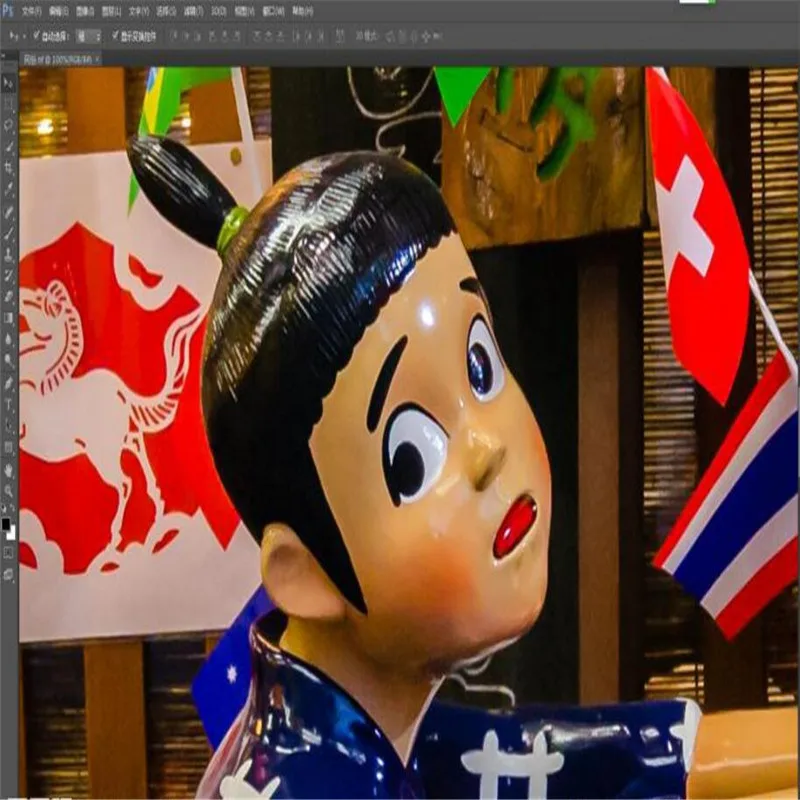
Task: Select the Path Selection tool
Action: 9,425
